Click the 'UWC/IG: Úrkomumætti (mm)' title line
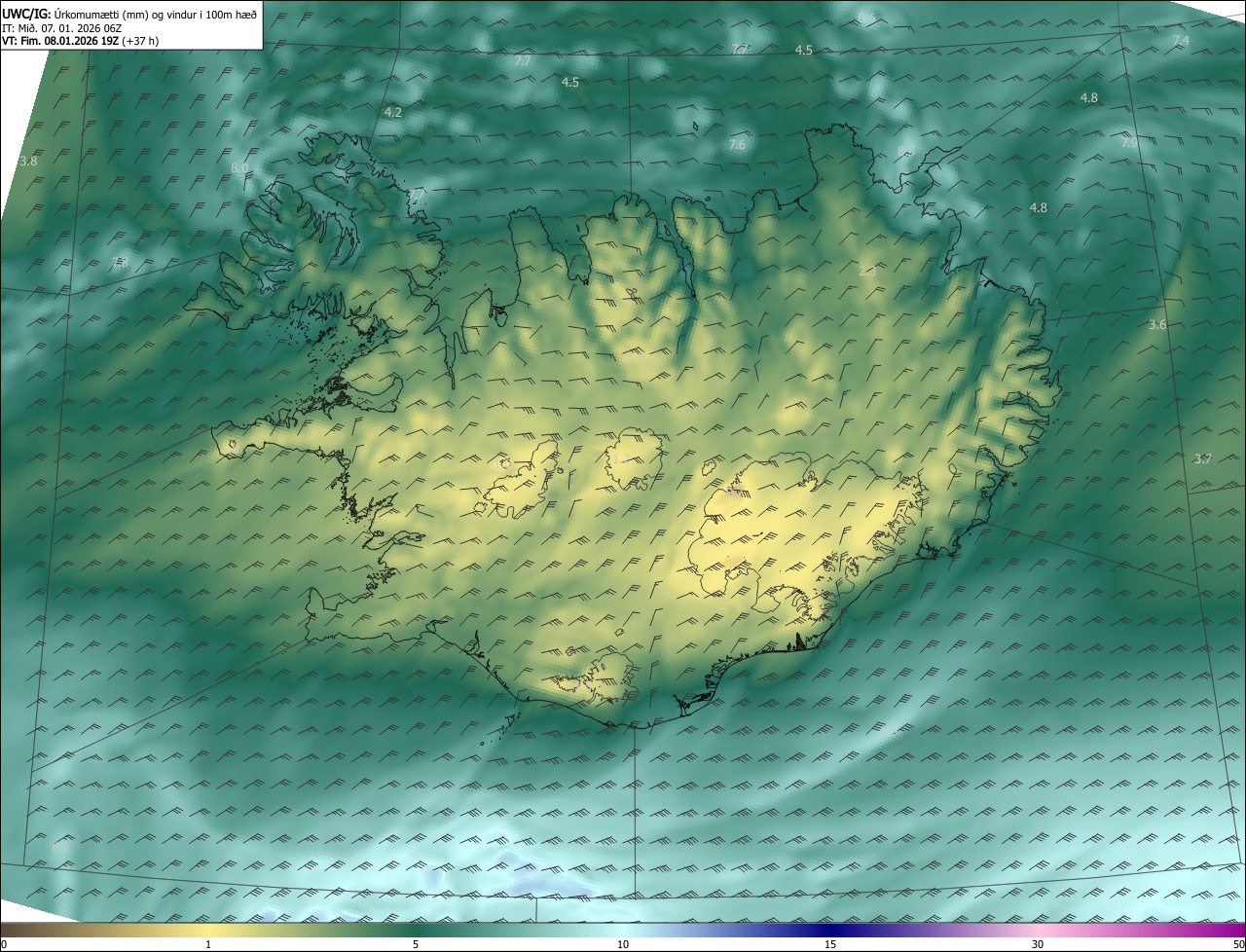 coord(129,13)
